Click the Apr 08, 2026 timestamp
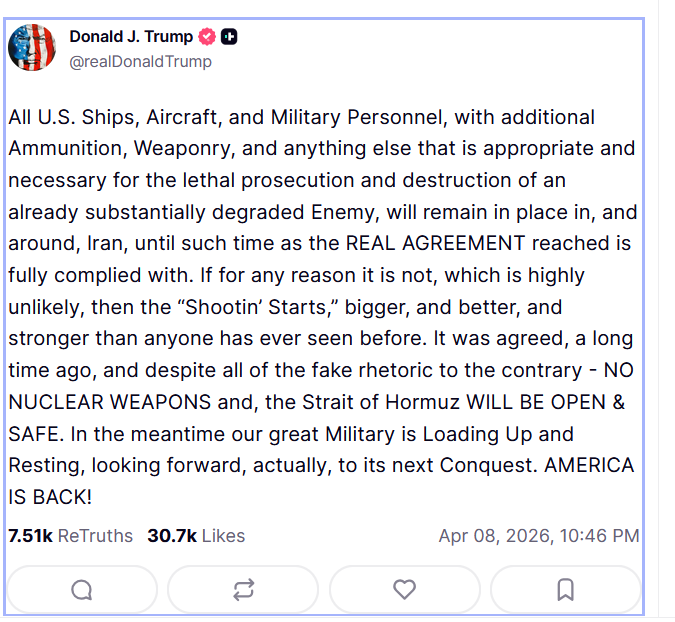The image size is (675, 622). [x=538, y=536]
